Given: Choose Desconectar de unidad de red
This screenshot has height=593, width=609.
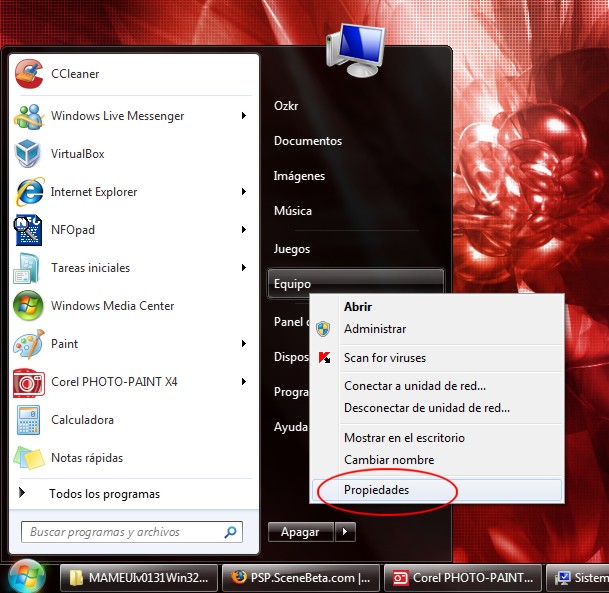Looking at the screenshot, I should click(437, 408).
